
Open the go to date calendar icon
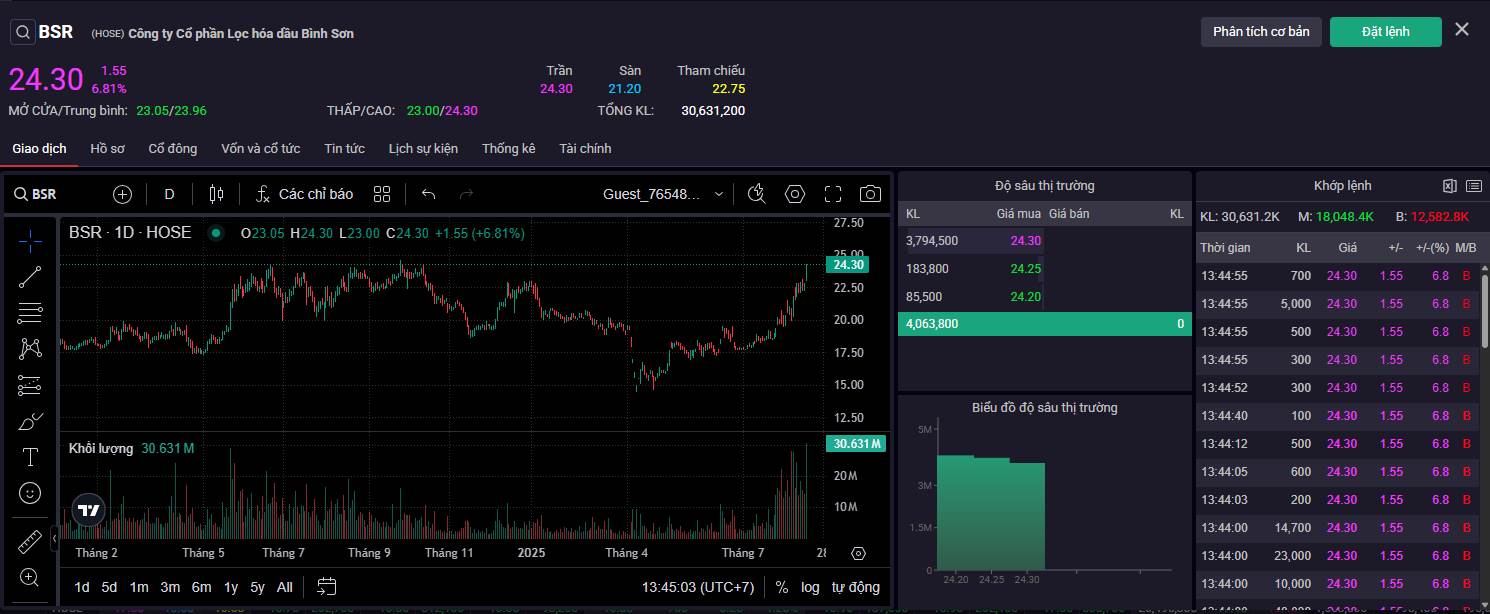pyautogui.click(x=327, y=587)
